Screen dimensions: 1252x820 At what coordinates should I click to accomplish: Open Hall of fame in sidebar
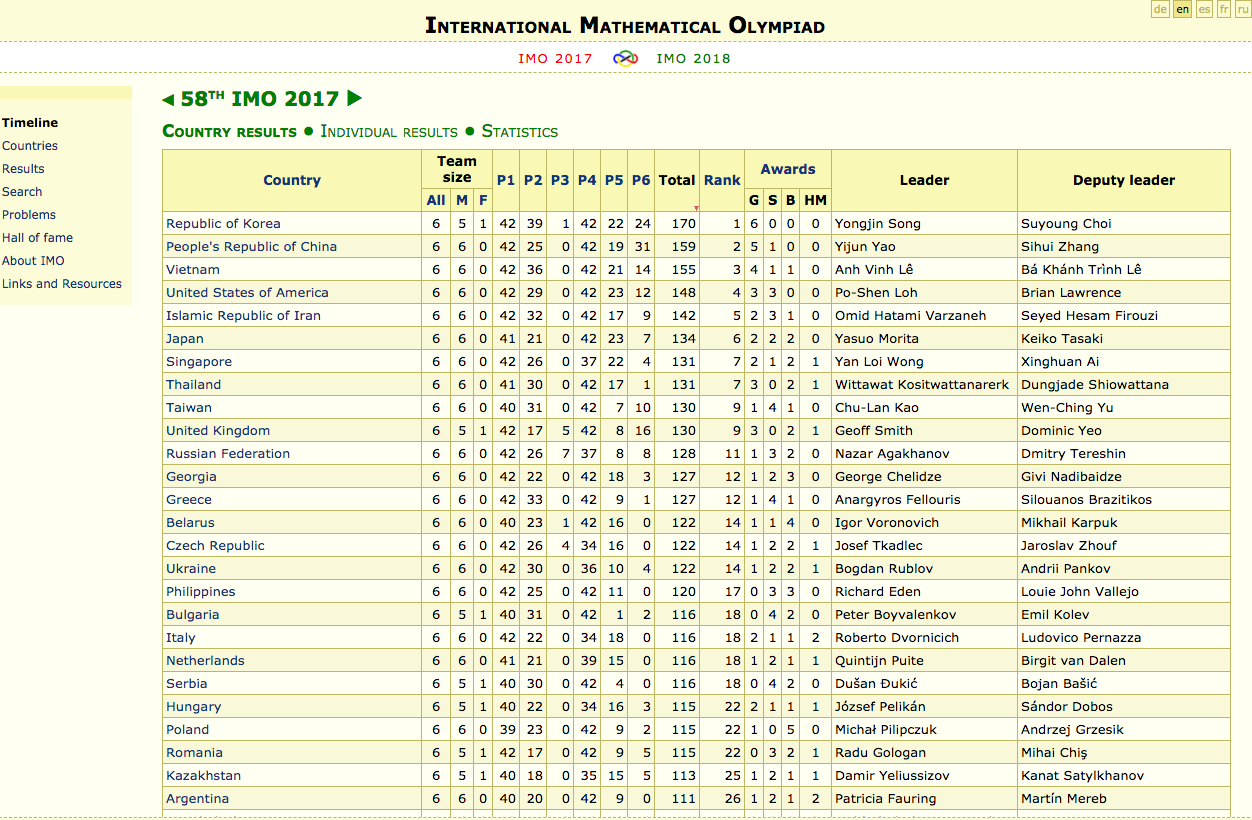(37, 238)
